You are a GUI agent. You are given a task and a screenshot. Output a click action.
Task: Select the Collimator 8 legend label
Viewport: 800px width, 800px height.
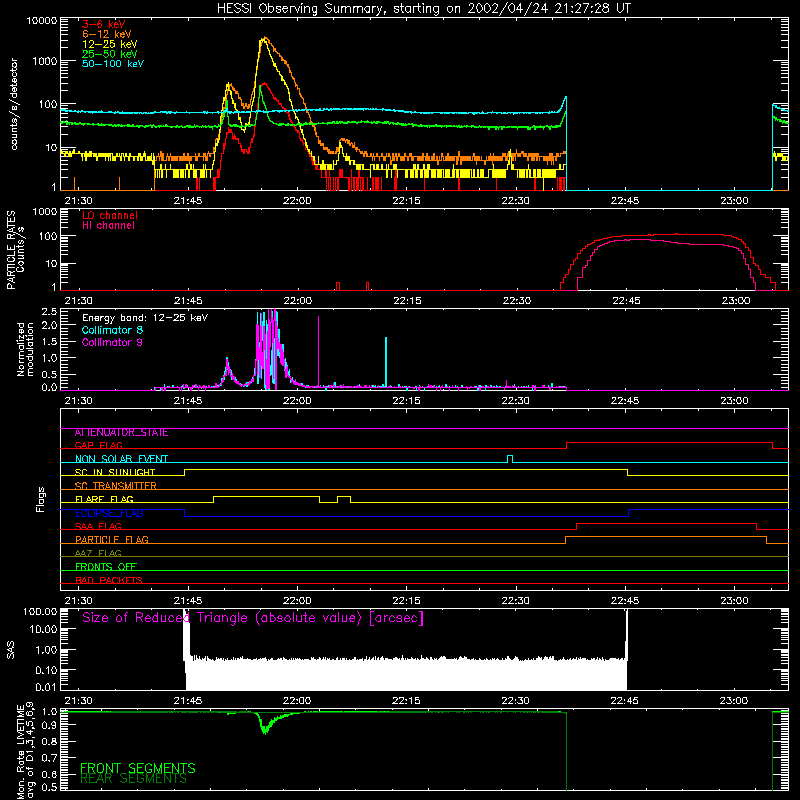coord(112,330)
